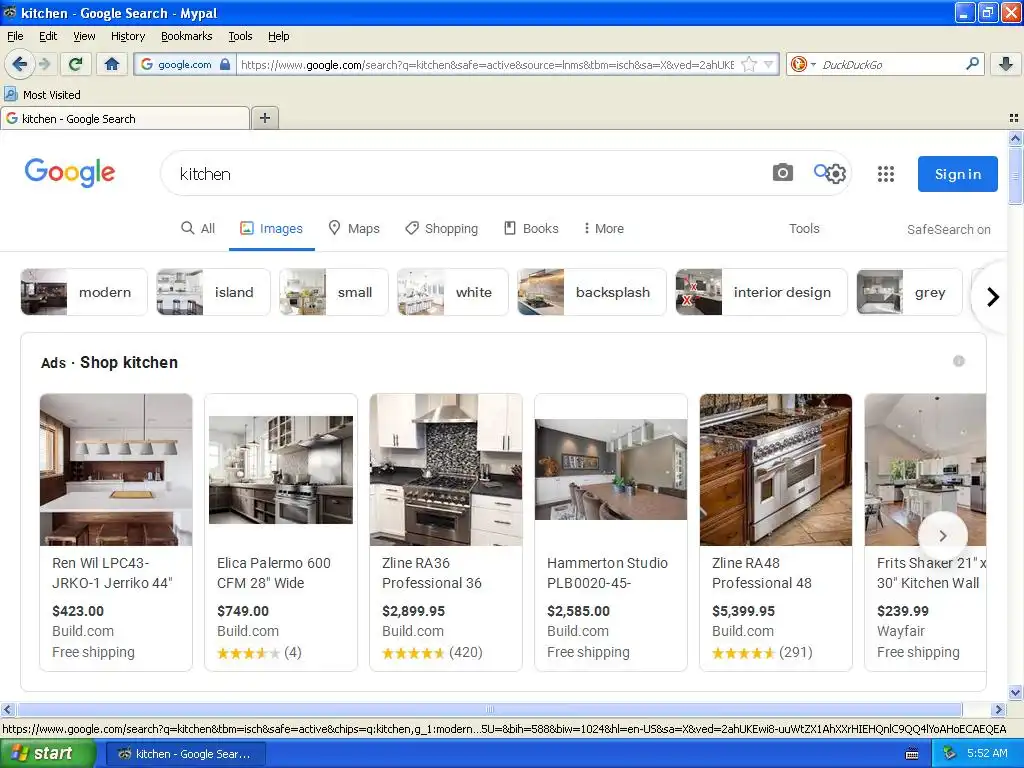
Task: Filter images by the island chip
Action: click(x=213, y=292)
